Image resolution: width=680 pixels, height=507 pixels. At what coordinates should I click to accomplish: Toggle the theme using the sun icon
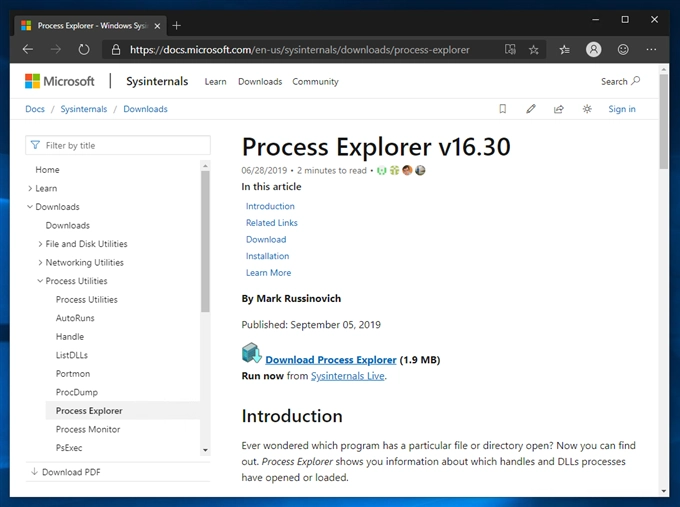[587, 109]
